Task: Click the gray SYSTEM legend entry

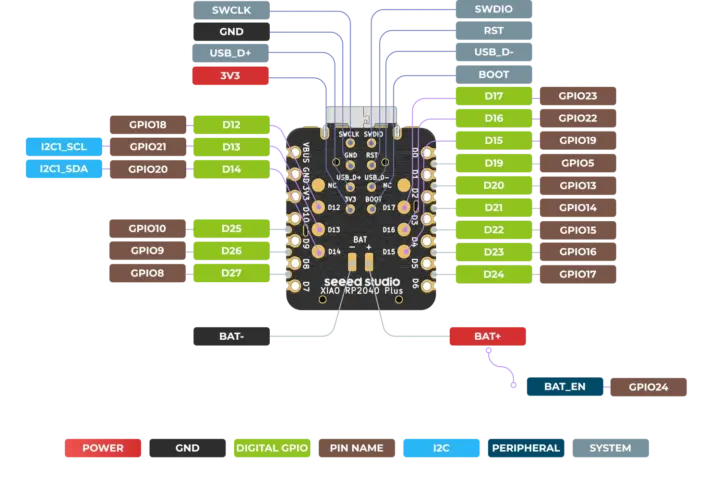Action: tap(611, 448)
